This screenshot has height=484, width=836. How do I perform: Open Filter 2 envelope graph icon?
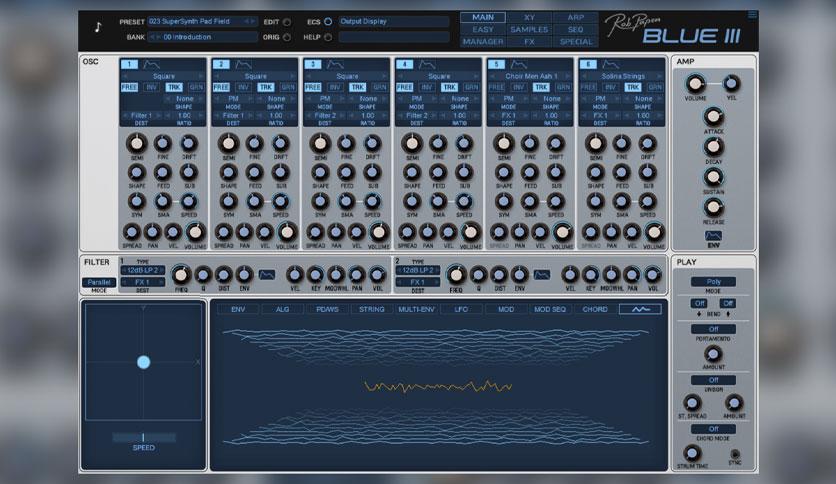click(x=542, y=275)
